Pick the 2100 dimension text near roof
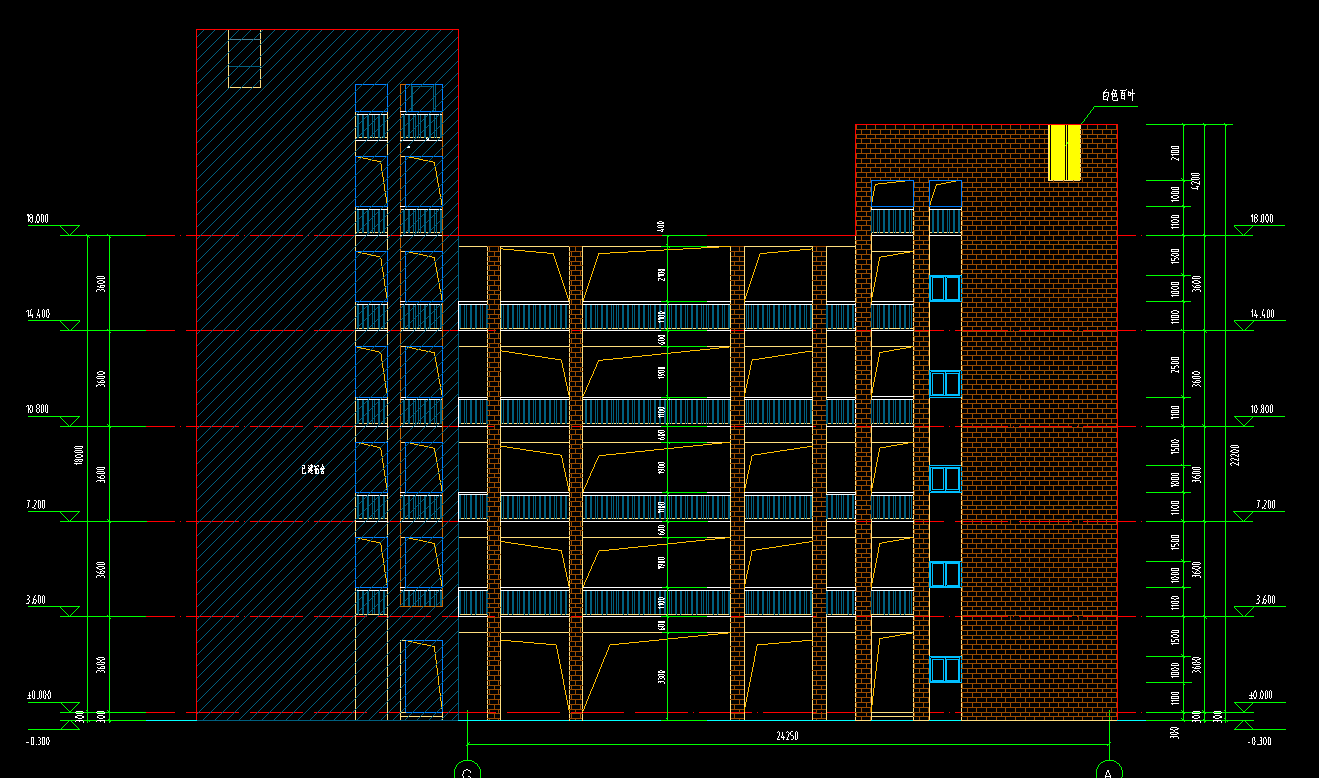This screenshot has height=778, width=1319. (x=1174, y=152)
